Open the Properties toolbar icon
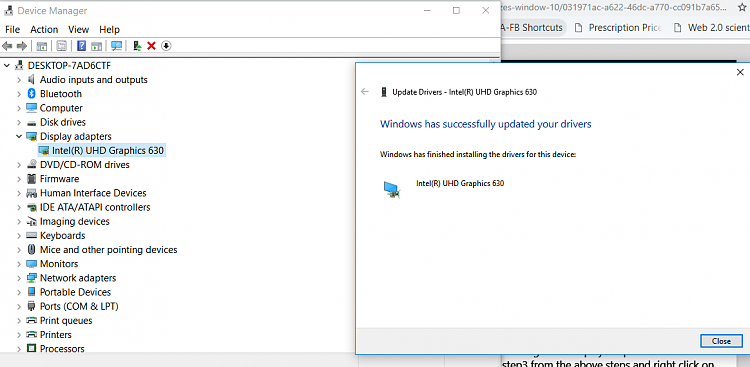This screenshot has width=750, height=367. pyautogui.click(x=62, y=46)
